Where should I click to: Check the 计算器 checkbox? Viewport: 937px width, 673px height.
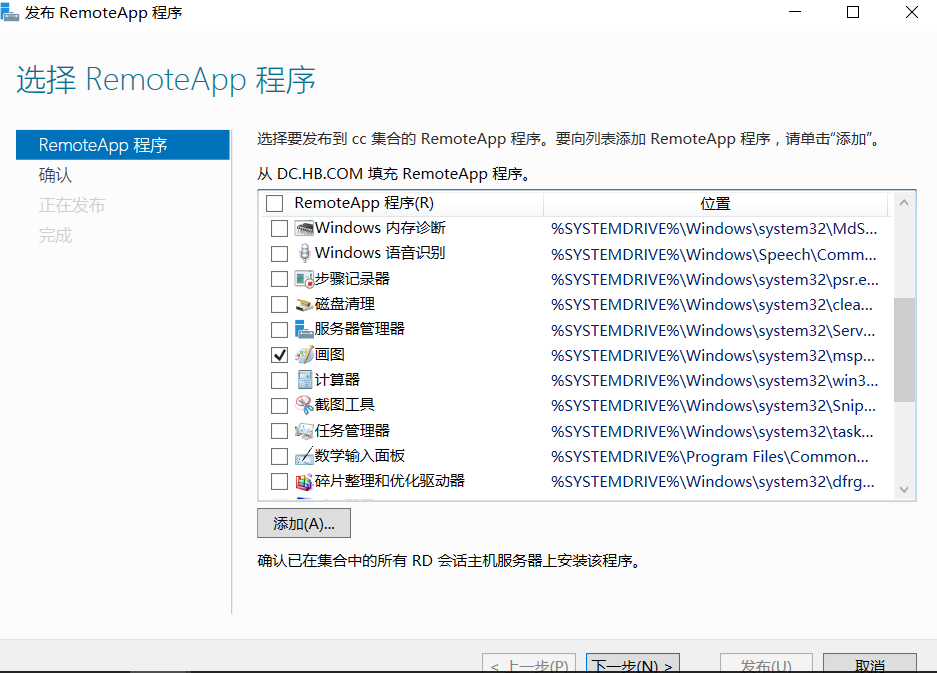point(279,380)
